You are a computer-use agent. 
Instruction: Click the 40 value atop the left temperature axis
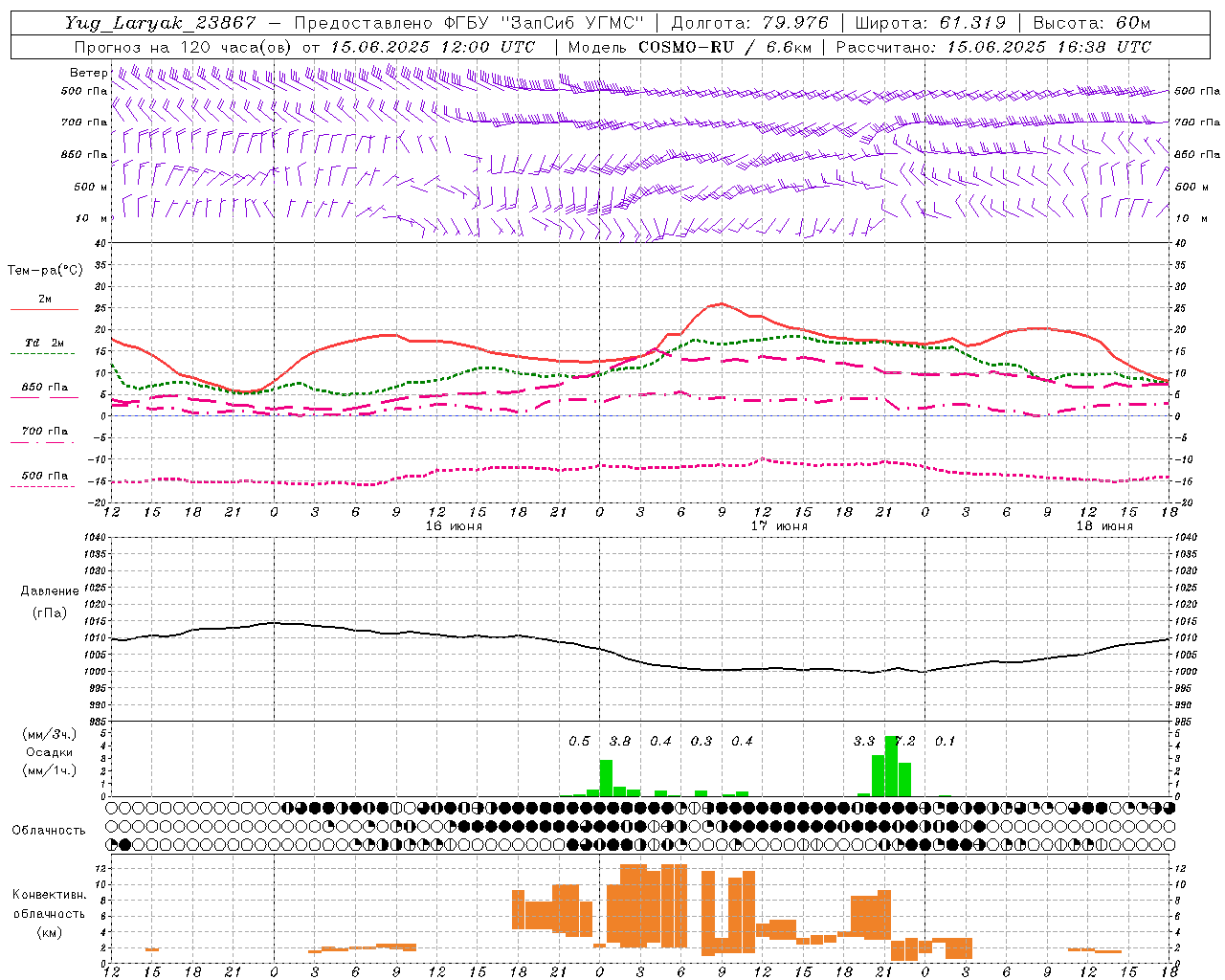coord(101,243)
